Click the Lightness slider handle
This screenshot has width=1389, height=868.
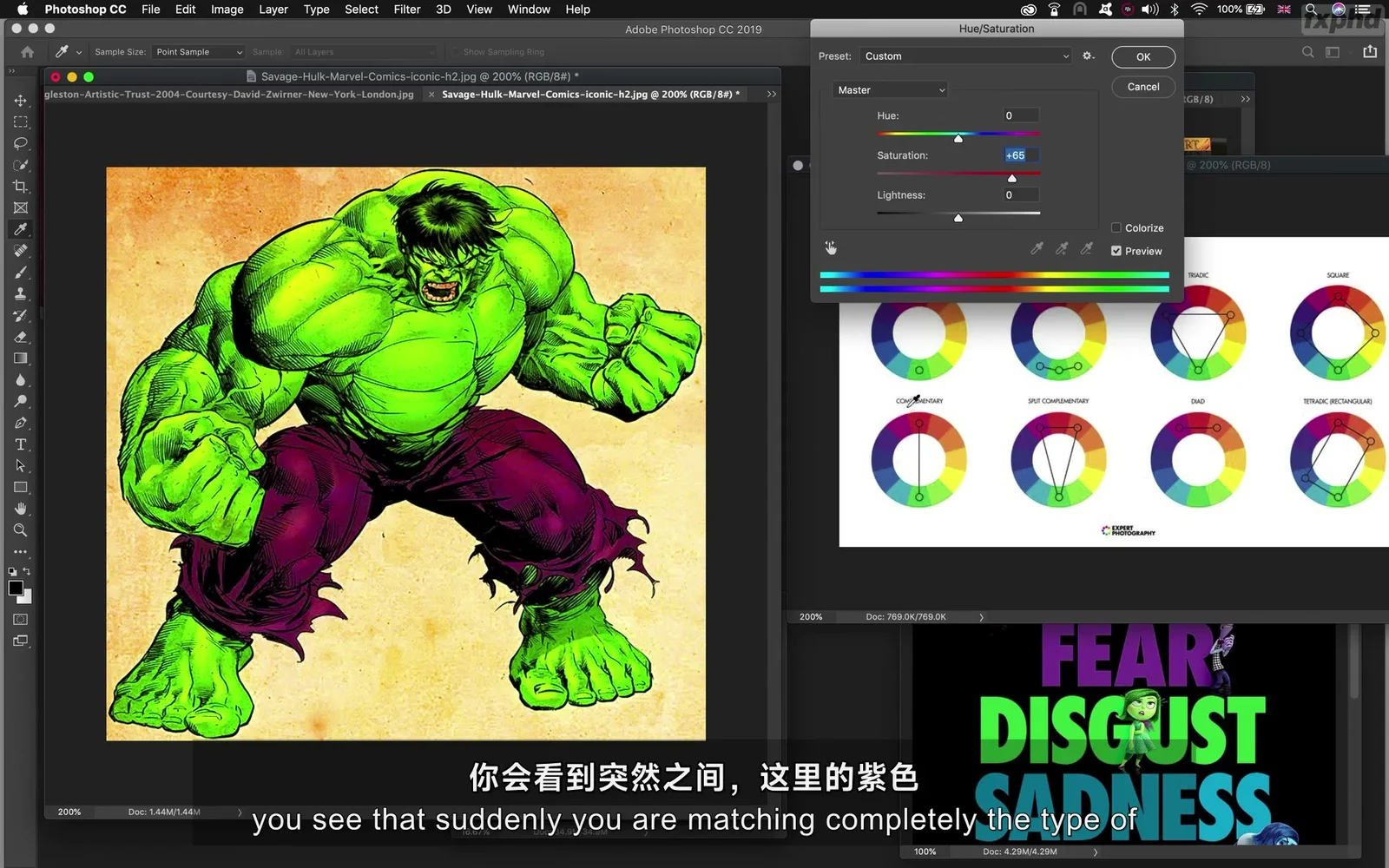pyautogui.click(x=958, y=218)
